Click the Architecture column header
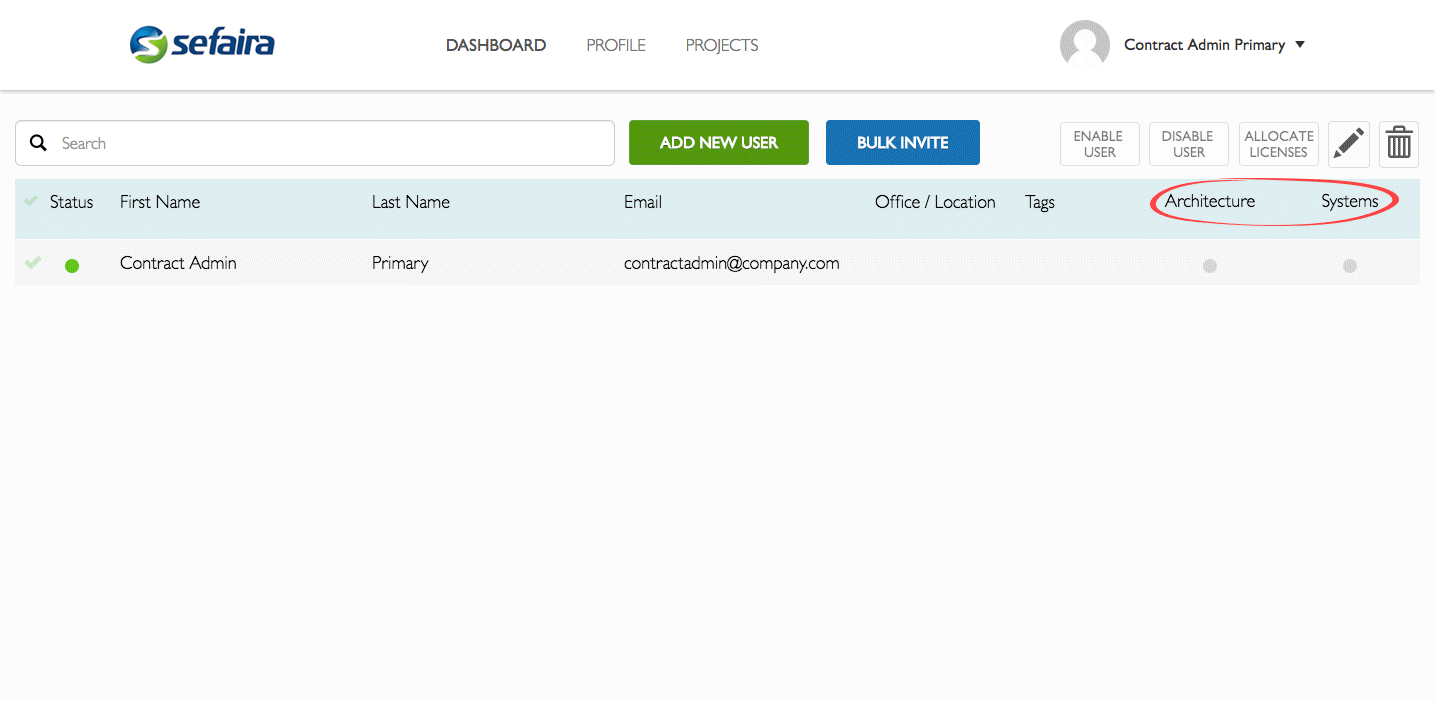Viewport: 1435px width, 701px height. [1210, 201]
